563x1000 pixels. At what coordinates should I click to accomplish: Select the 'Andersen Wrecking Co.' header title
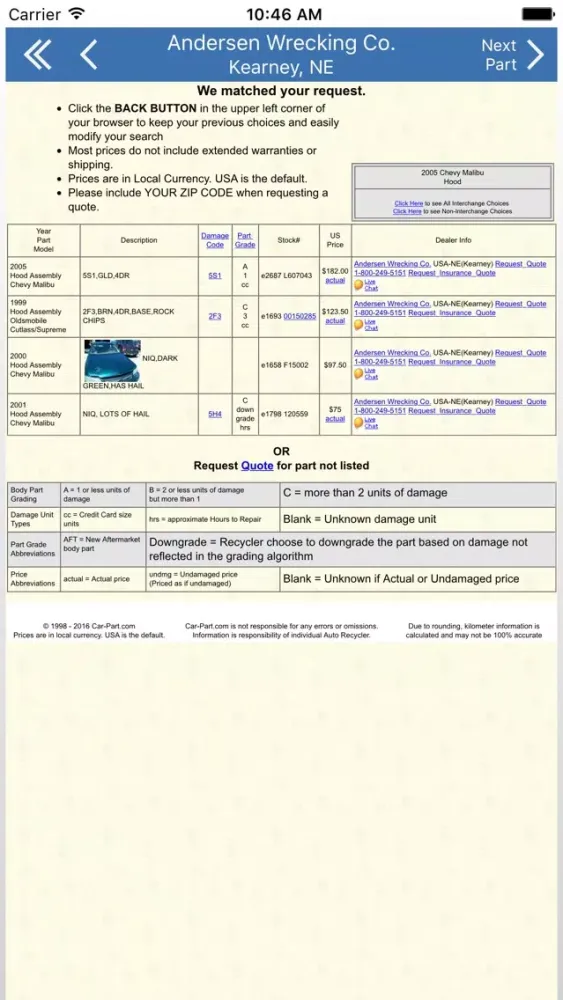point(281,43)
